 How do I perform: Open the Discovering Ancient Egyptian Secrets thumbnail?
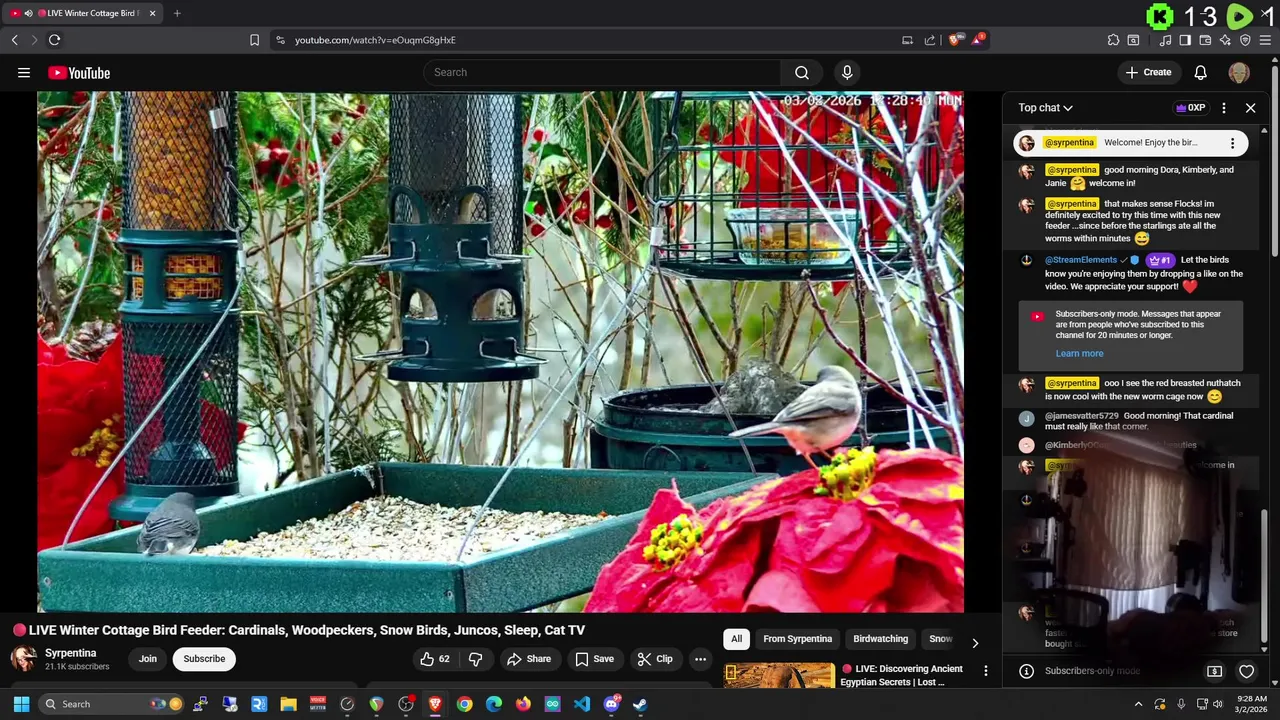tap(779, 675)
